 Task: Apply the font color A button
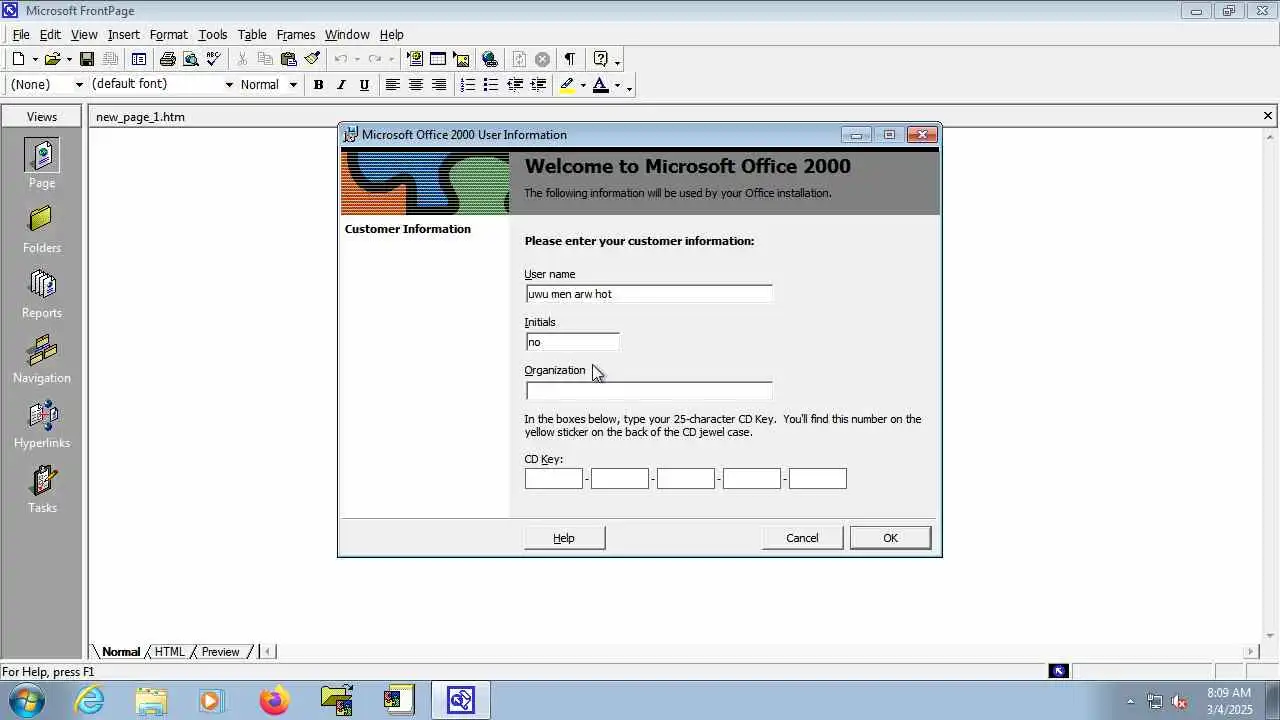point(600,85)
